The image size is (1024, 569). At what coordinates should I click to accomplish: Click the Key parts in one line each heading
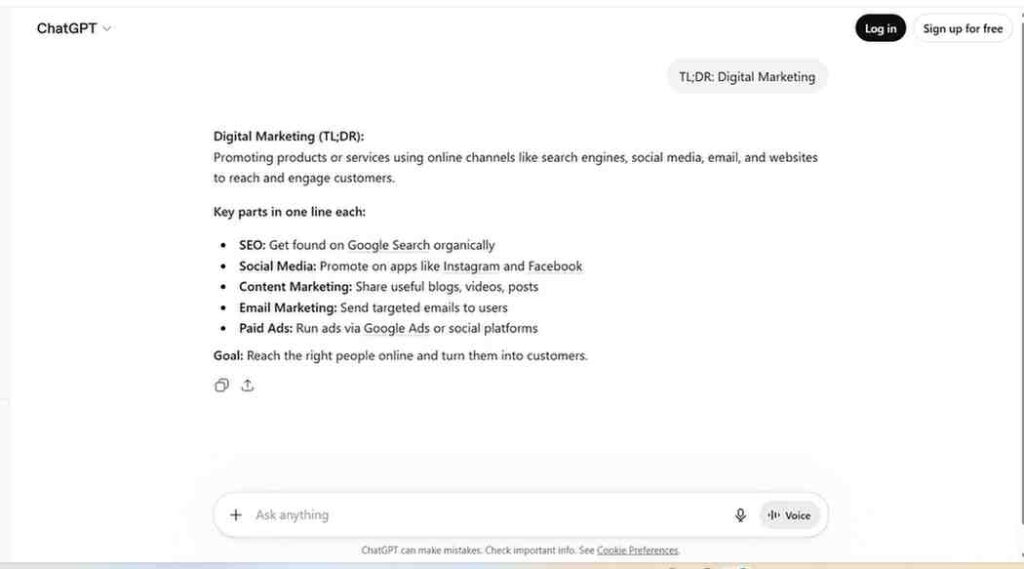point(290,212)
